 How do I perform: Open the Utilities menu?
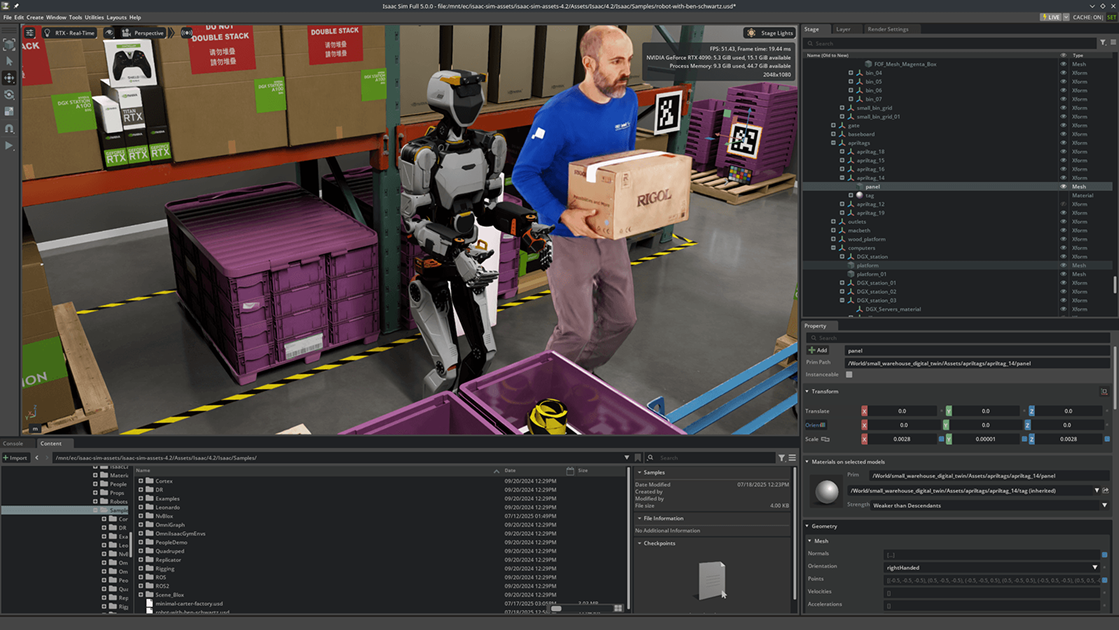[x=94, y=17]
